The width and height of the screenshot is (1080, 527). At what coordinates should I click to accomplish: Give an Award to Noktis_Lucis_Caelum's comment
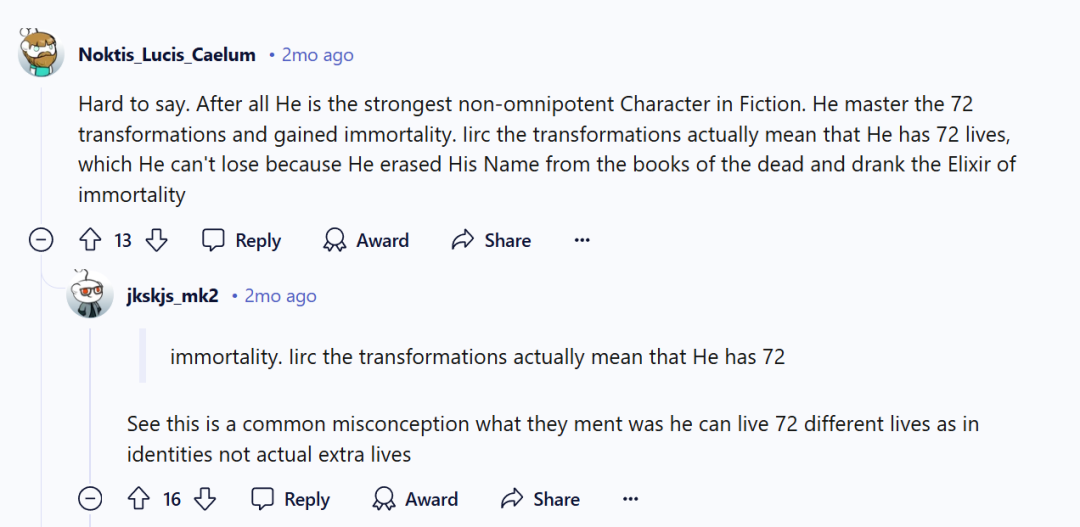(366, 240)
